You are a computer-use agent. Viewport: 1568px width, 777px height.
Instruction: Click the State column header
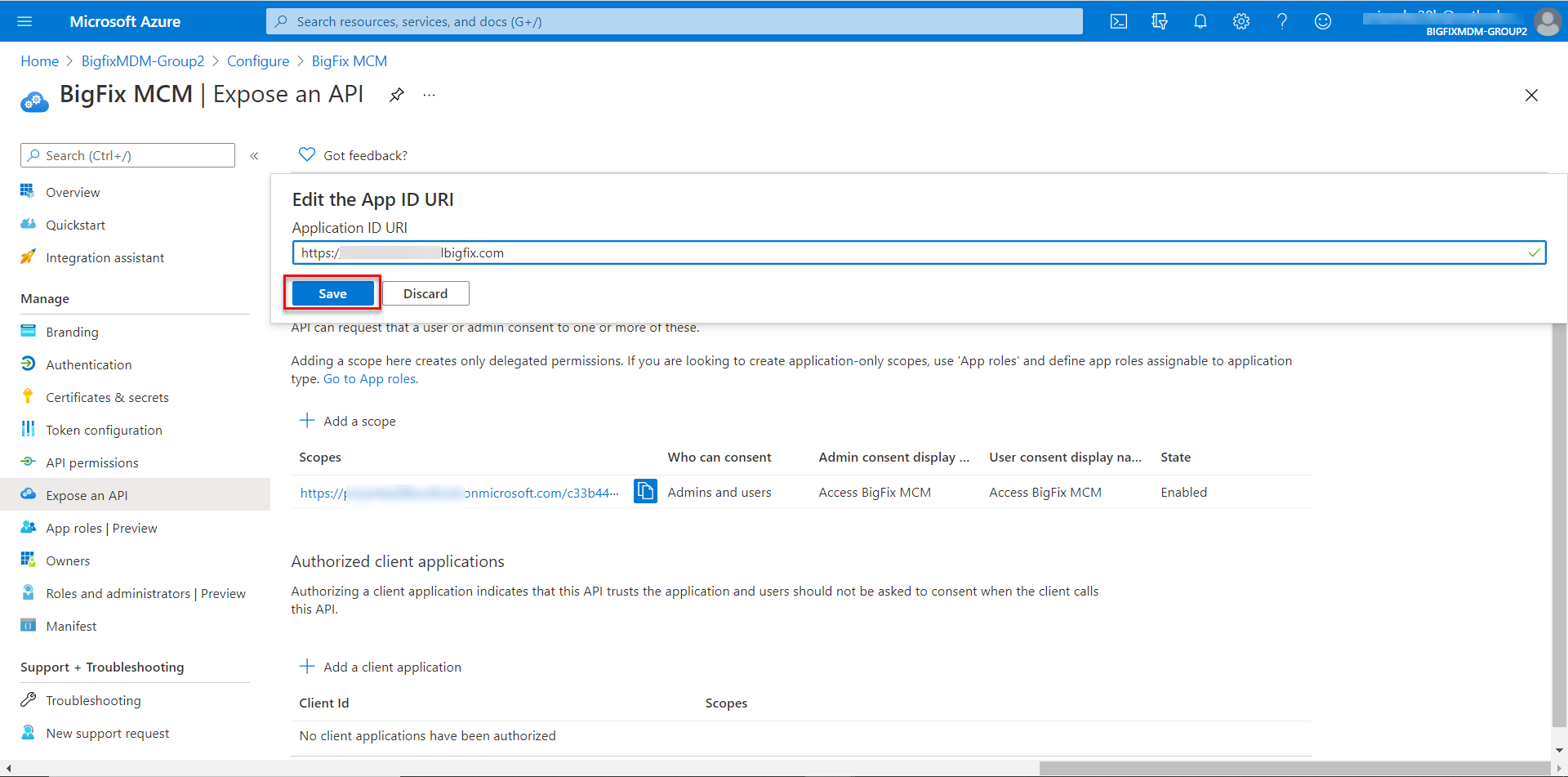[1175, 458]
